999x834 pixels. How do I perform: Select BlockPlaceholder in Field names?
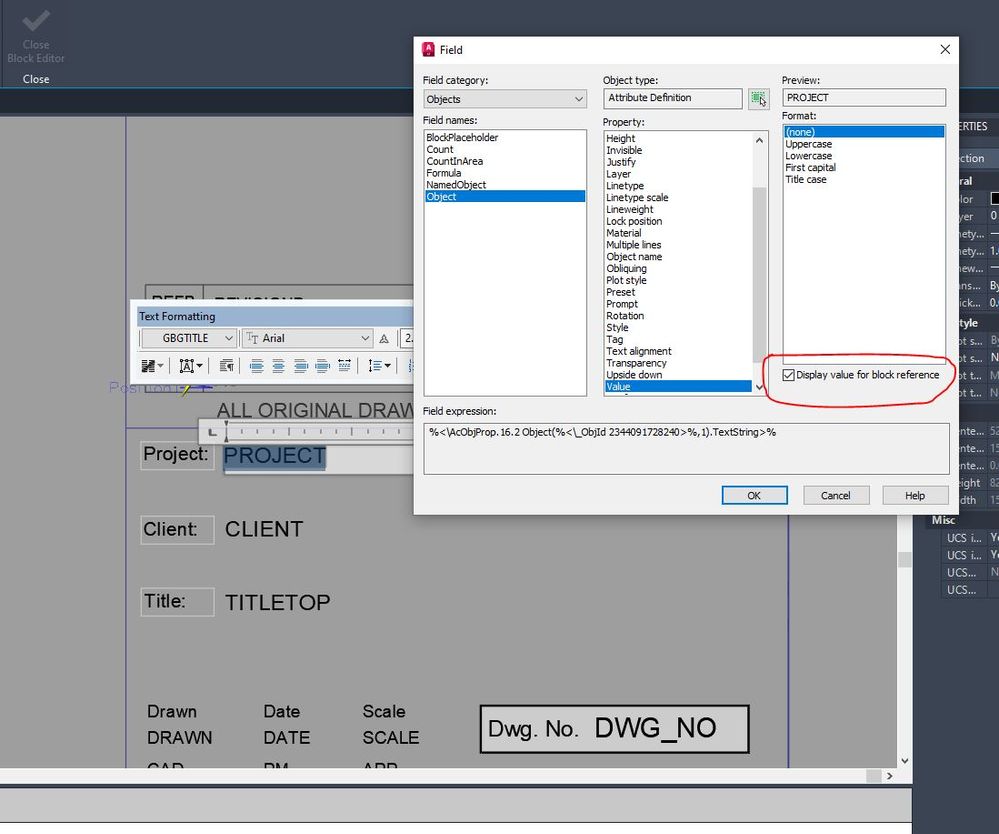pos(462,138)
